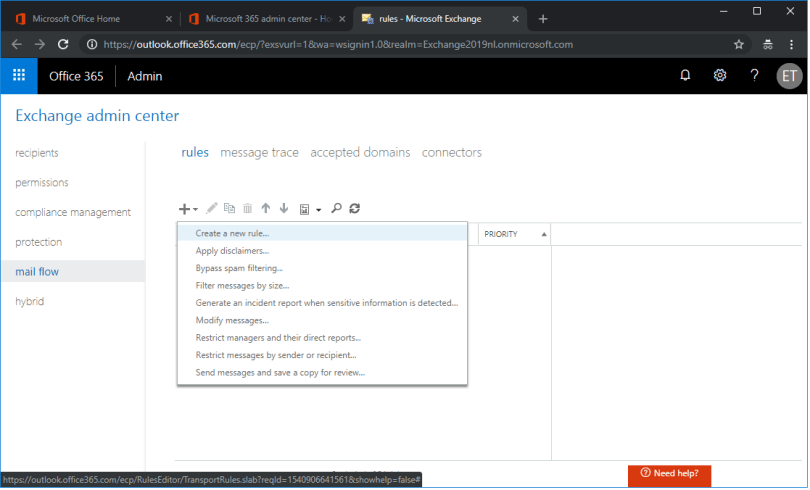Click the plus icon to add a rule
810x490 pixels.
pyautogui.click(x=185, y=209)
